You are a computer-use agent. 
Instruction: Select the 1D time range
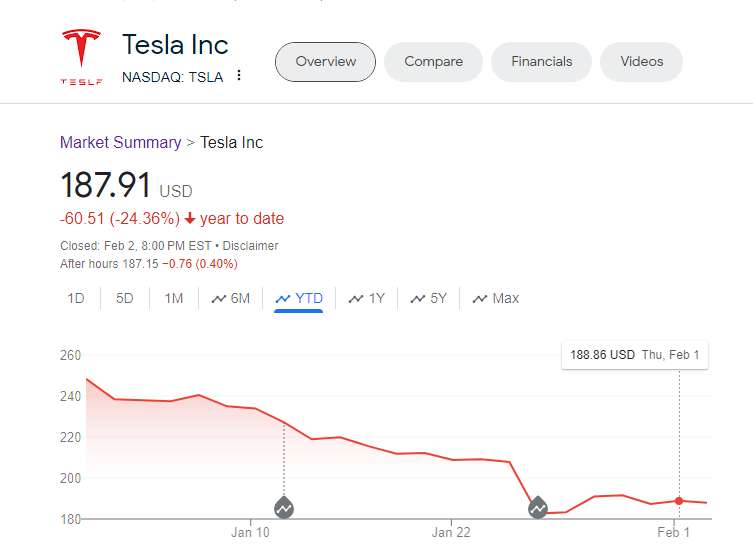point(76,298)
